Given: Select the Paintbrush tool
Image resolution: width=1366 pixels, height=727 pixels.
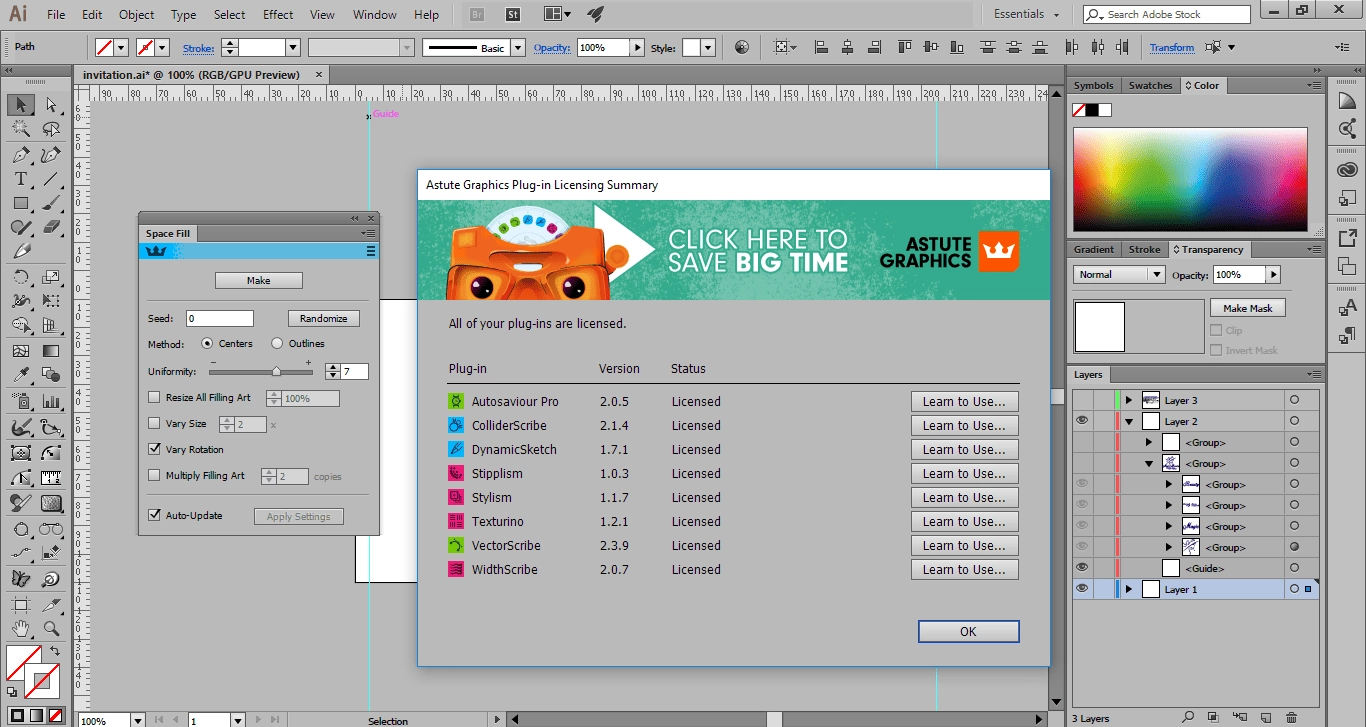Looking at the screenshot, I should [51, 203].
